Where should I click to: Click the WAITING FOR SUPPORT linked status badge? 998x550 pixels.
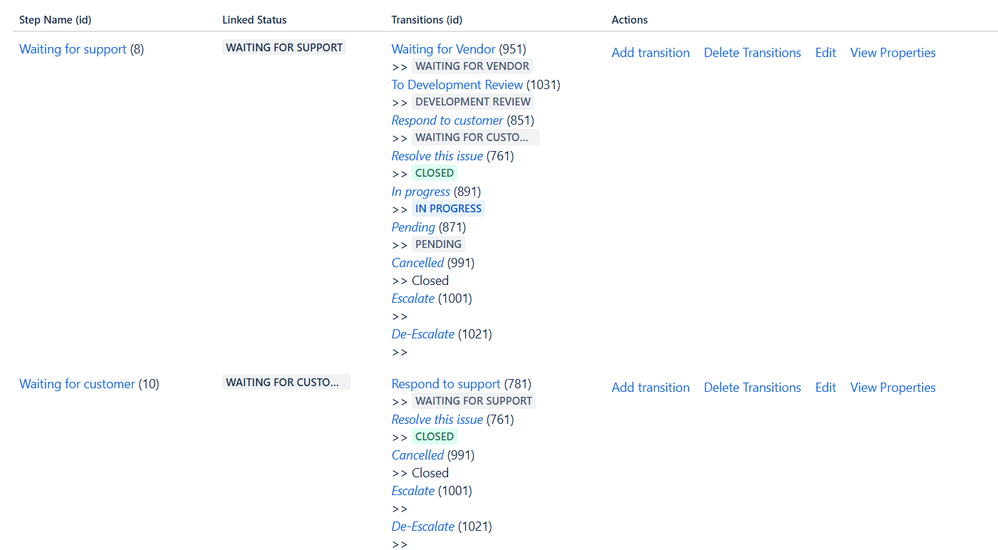coord(284,48)
